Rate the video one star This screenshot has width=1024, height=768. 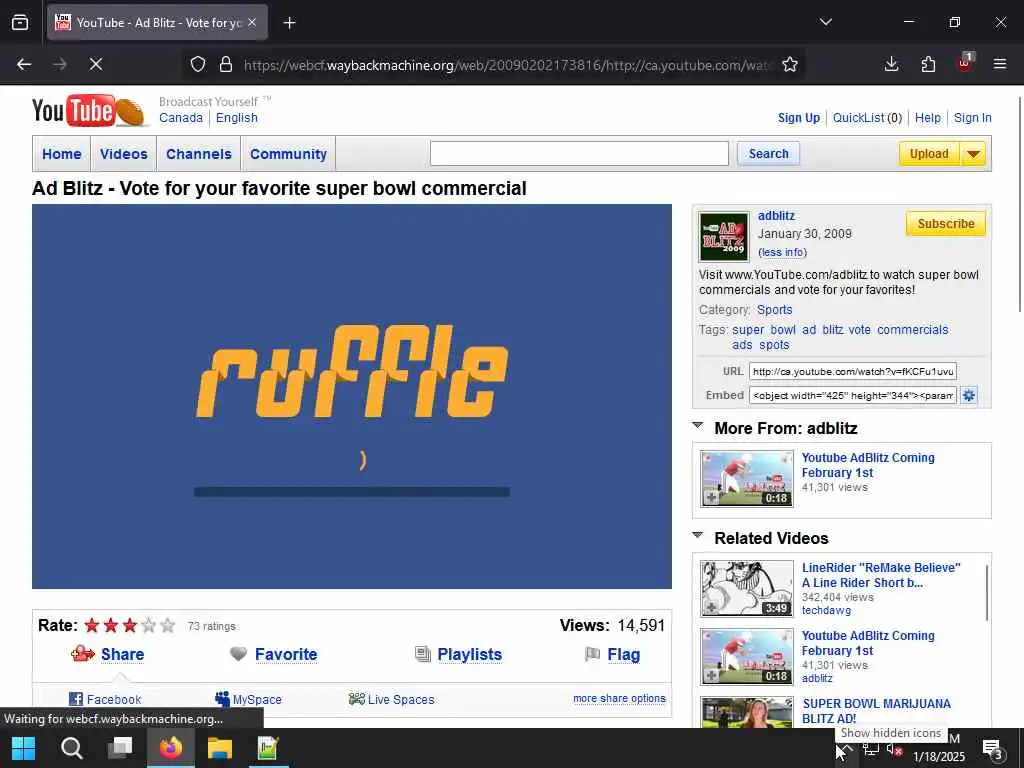coord(91,626)
